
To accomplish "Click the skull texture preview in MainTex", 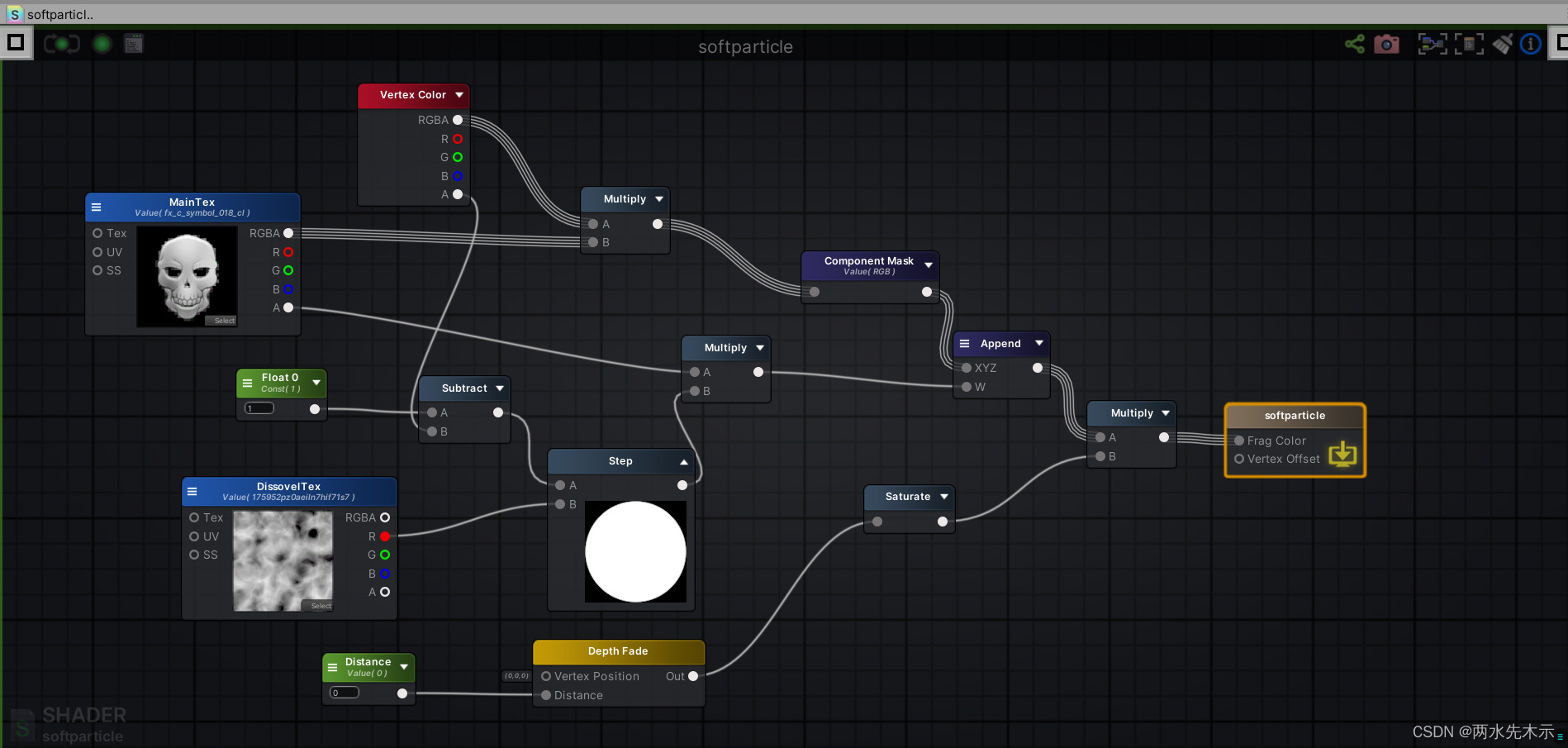I will tap(187, 277).
